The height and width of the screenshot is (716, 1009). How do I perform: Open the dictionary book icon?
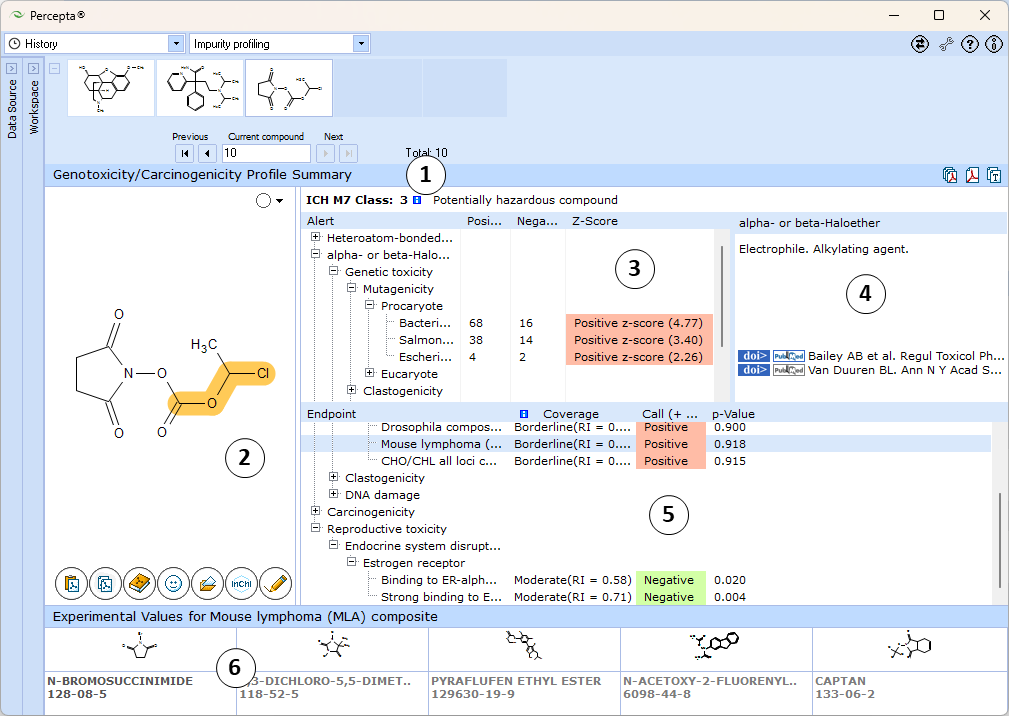click(x=140, y=583)
